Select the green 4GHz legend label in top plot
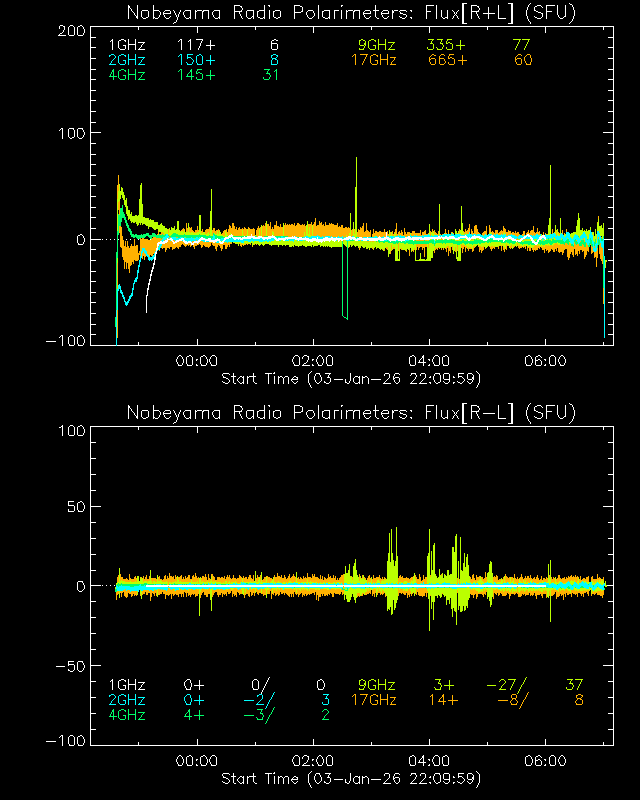The width and height of the screenshot is (640, 800). 127,77
